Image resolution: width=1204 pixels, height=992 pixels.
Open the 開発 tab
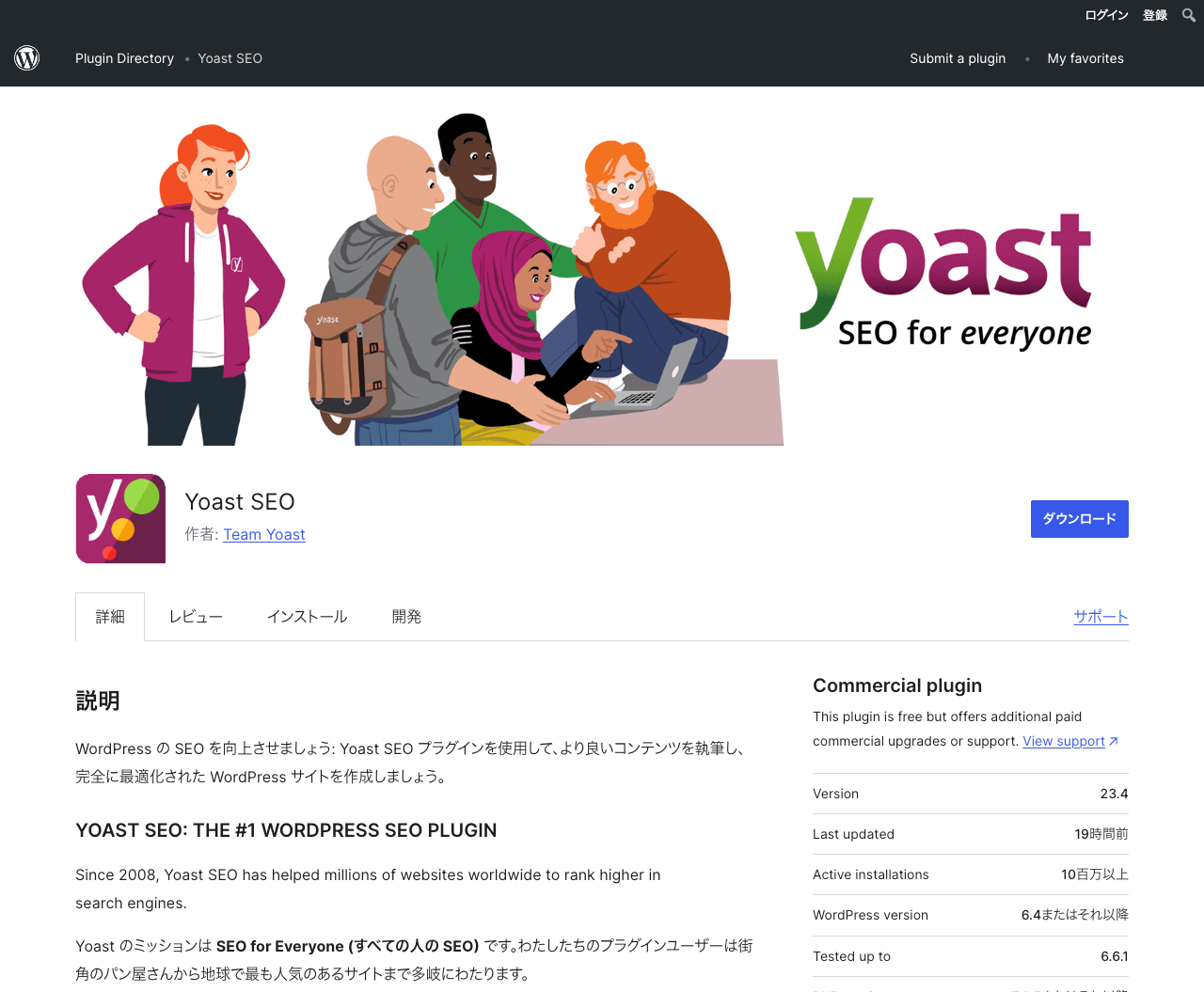pos(406,617)
